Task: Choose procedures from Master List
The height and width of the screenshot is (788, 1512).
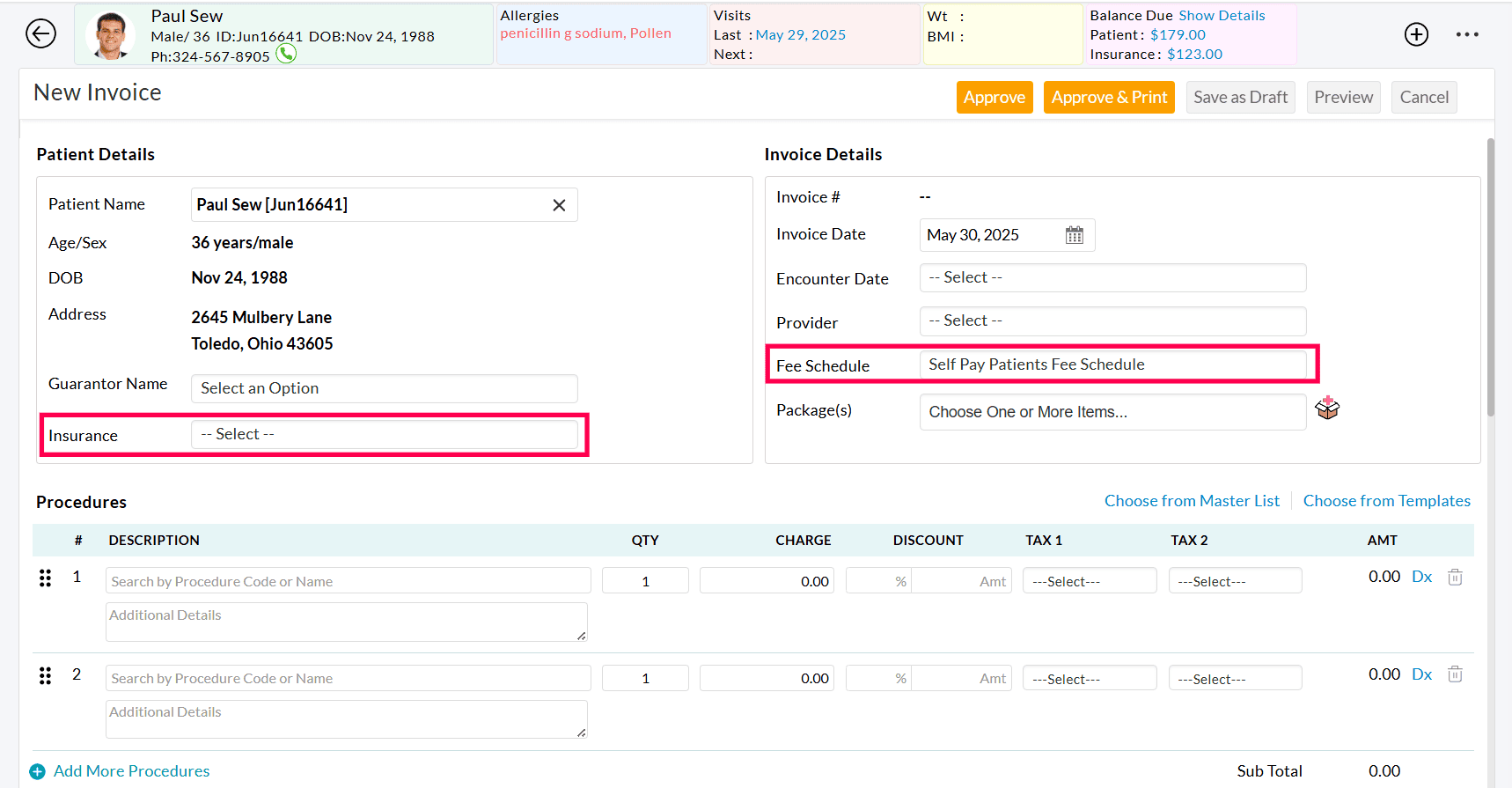Action: tap(1192, 501)
